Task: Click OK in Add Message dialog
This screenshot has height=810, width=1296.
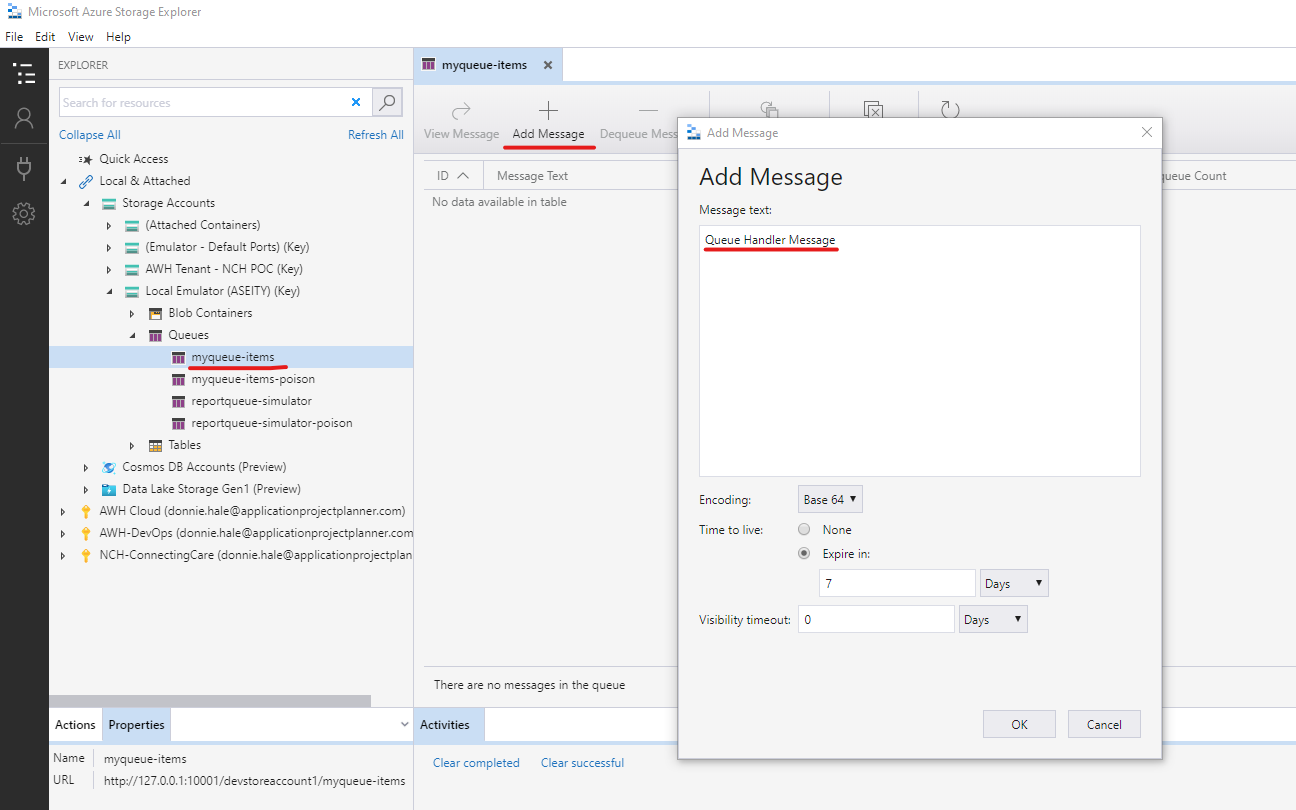Action: coord(1019,724)
